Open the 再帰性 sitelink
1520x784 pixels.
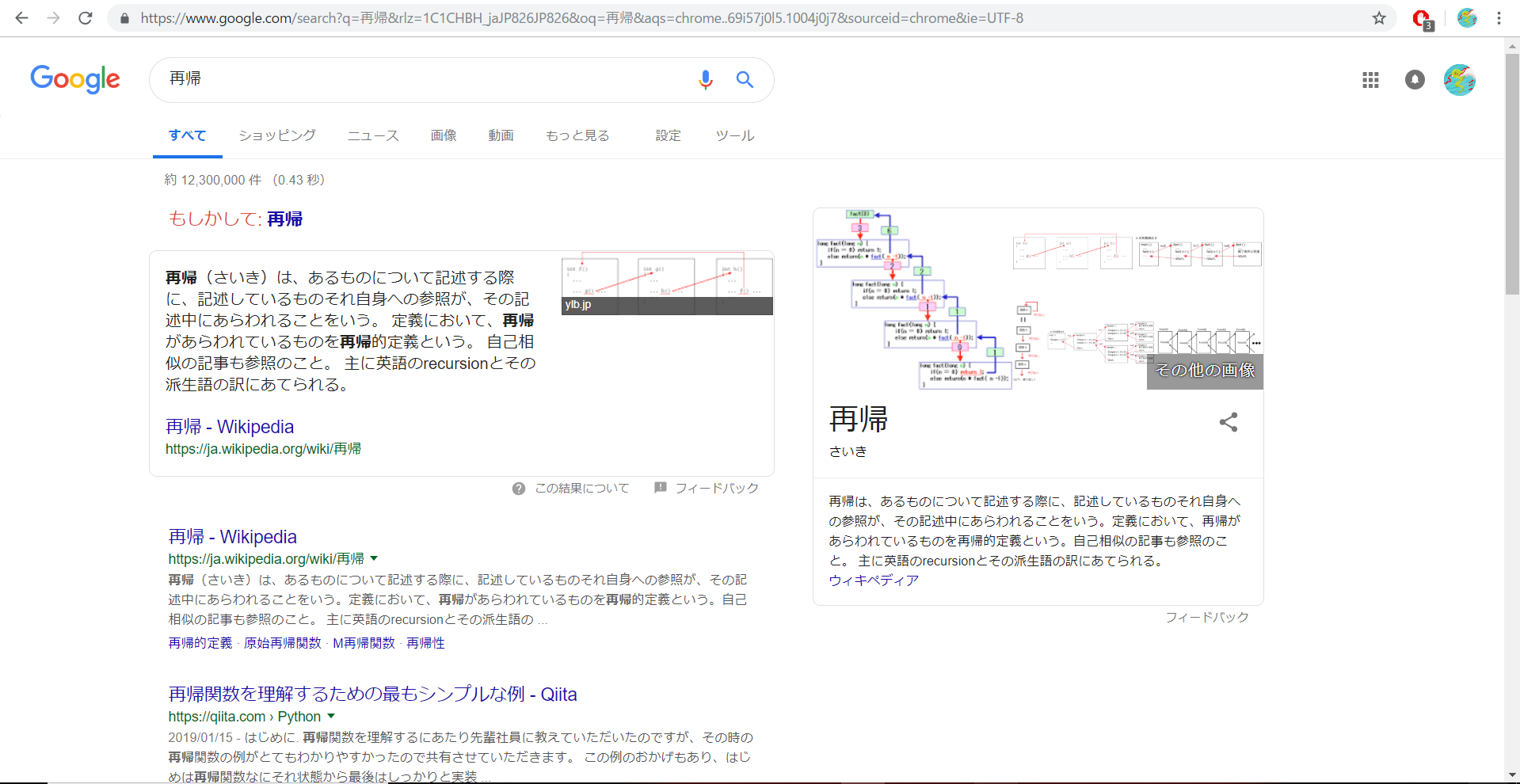point(425,643)
